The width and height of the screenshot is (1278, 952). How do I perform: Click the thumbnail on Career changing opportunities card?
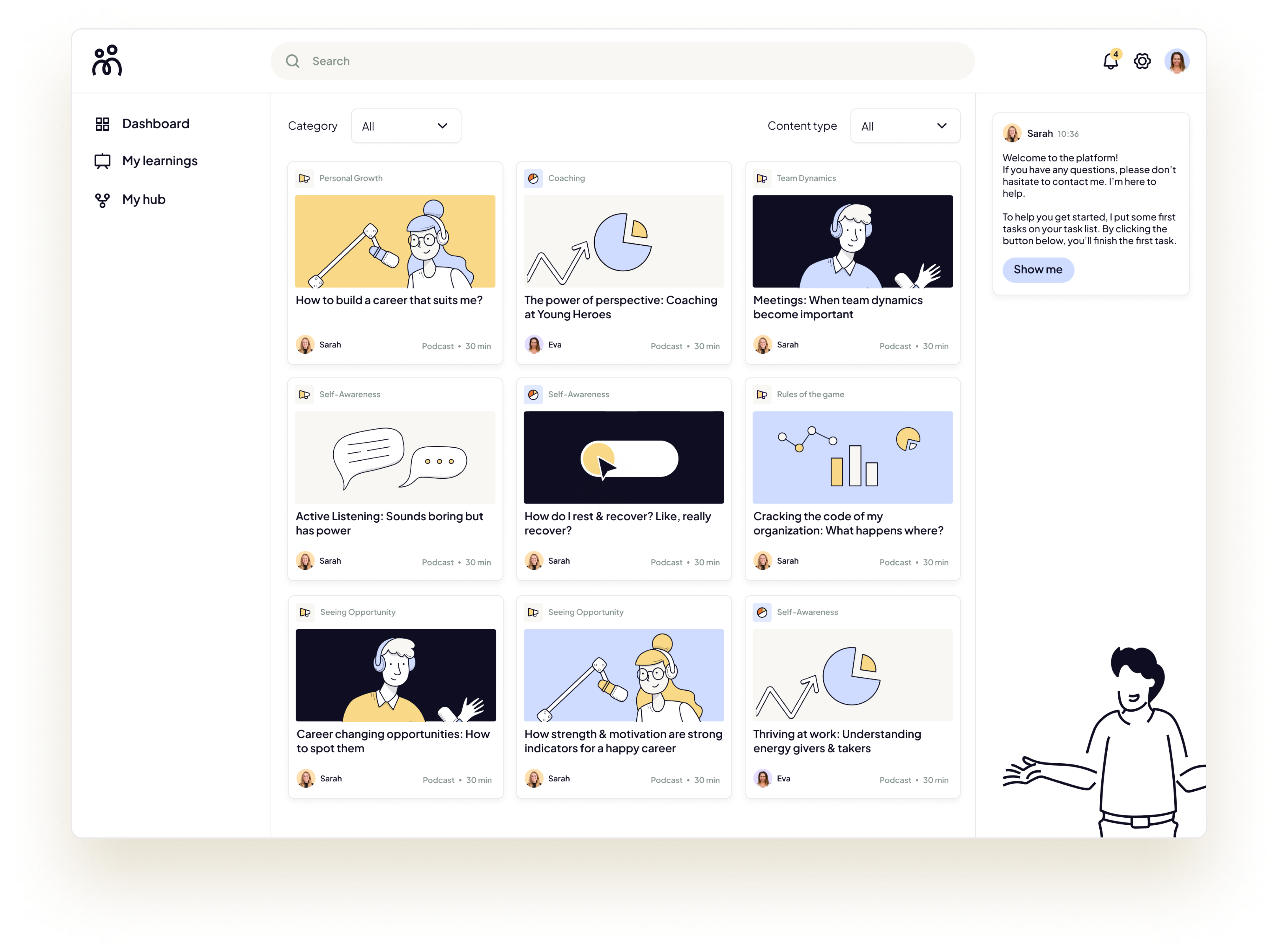pyautogui.click(x=396, y=675)
